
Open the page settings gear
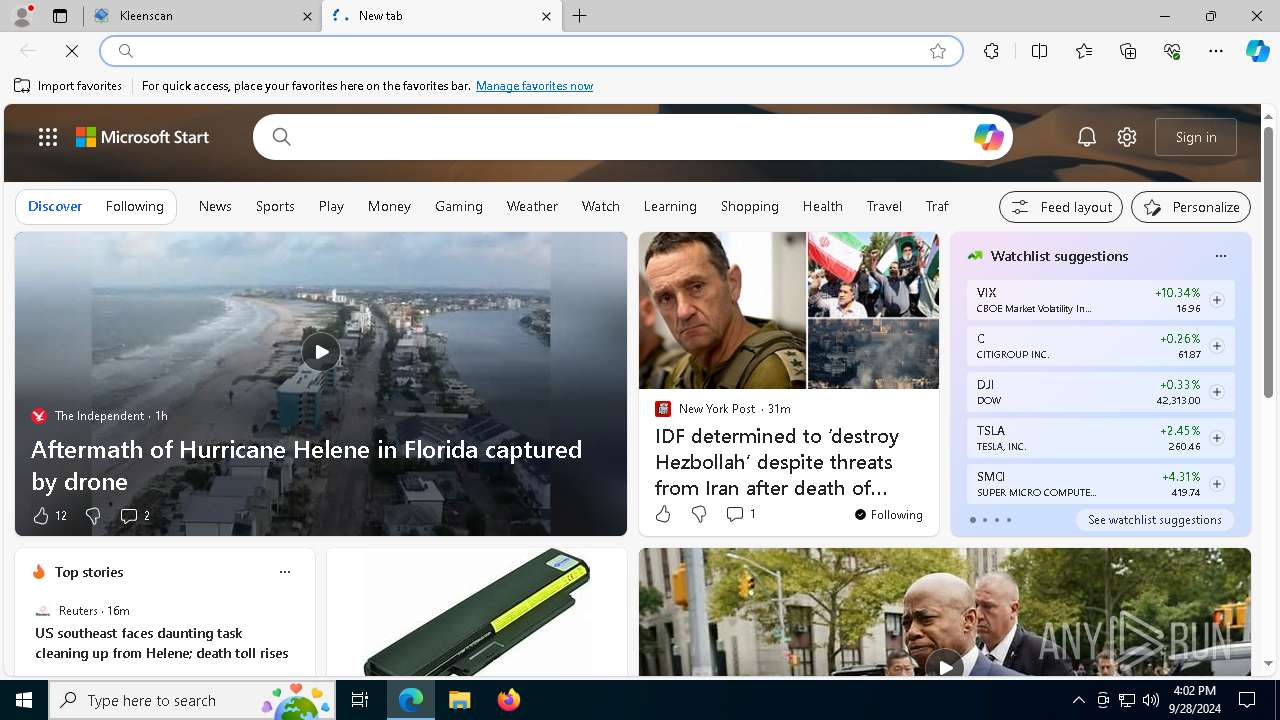pyautogui.click(x=1127, y=137)
